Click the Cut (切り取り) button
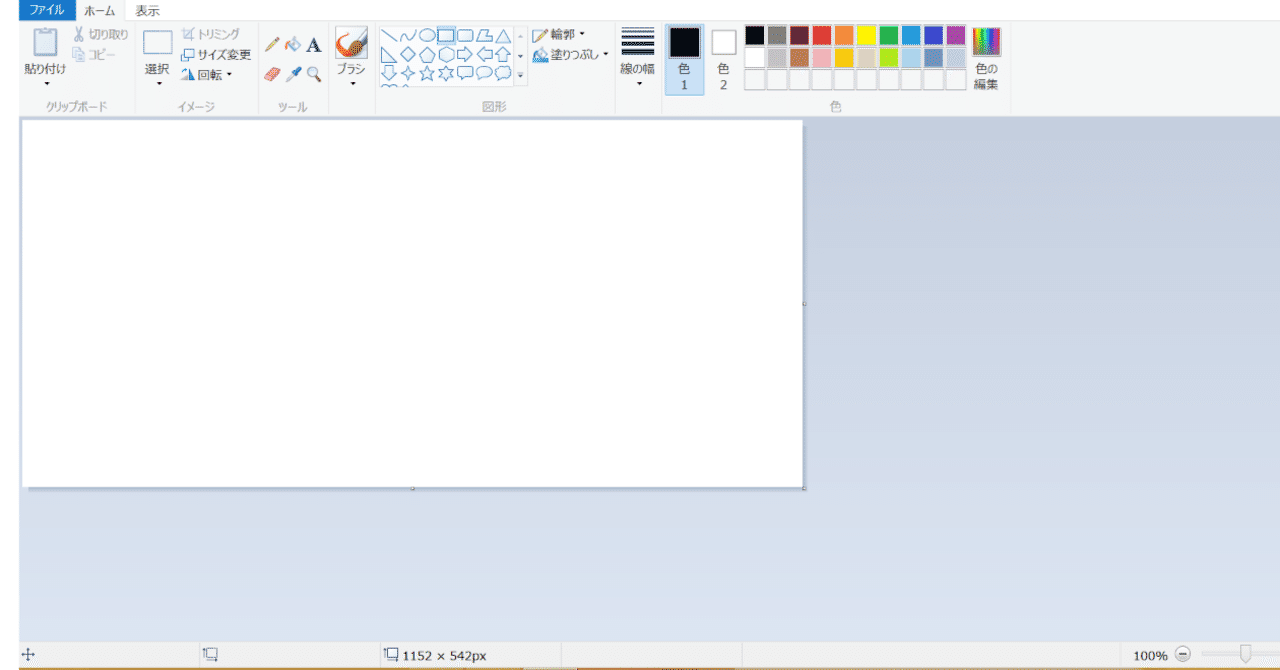 100,35
